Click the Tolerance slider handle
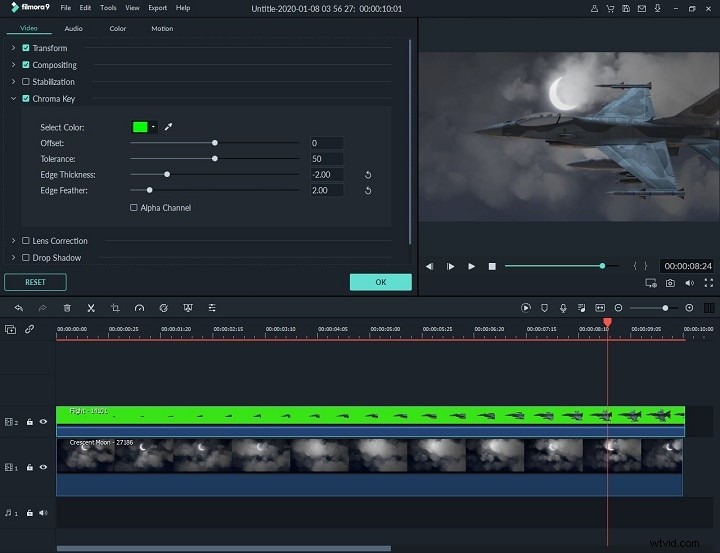The height and width of the screenshot is (553, 720). tap(214, 158)
